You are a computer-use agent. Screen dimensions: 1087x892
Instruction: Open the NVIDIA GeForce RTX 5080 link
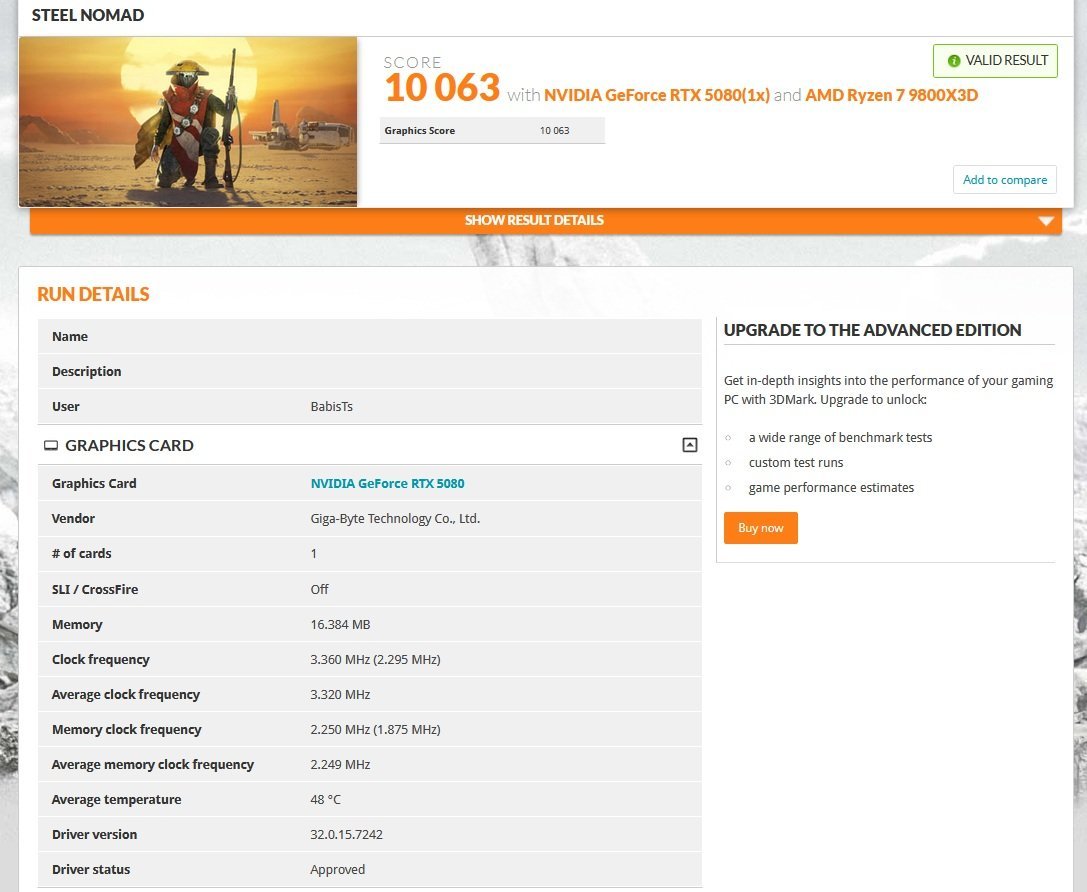[387, 483]
